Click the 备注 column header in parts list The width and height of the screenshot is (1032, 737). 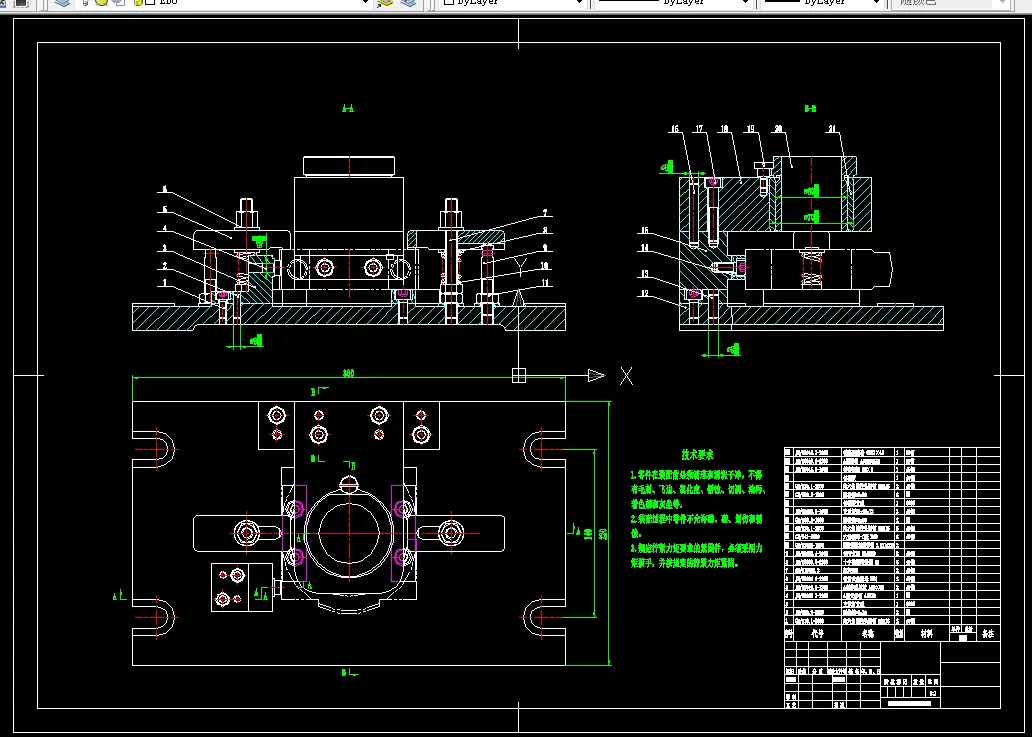click(988, 634)
